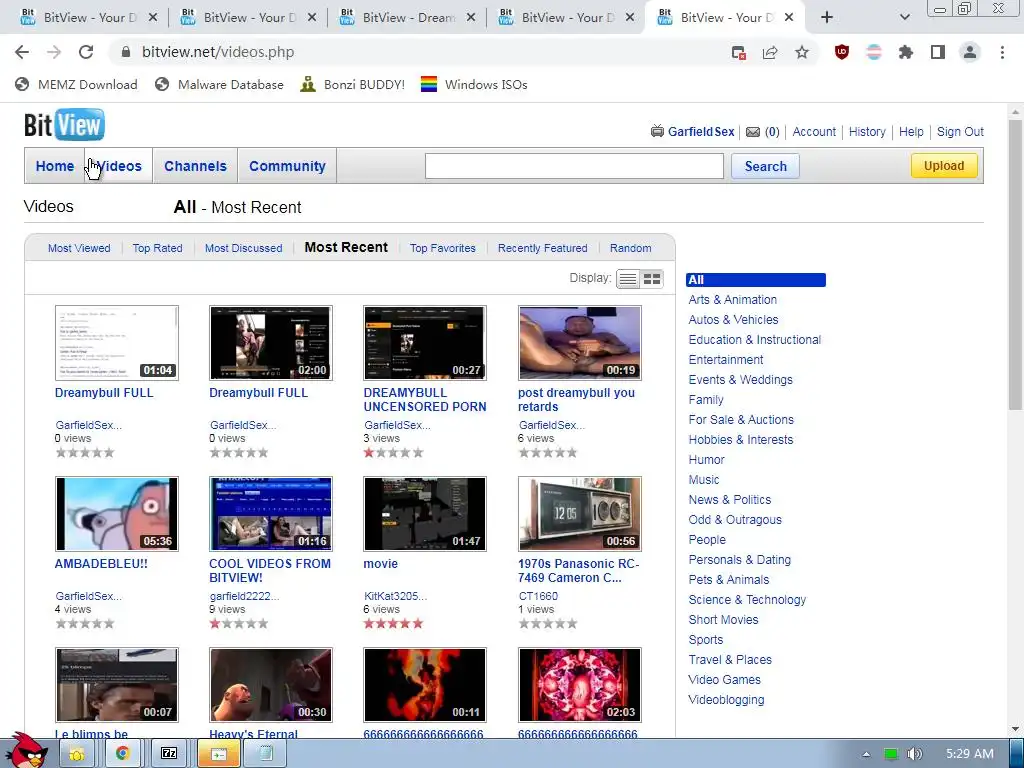1024x768 pixels.
Task: Open the Chrome three-dot menu
Action: tap(1002, 52)
